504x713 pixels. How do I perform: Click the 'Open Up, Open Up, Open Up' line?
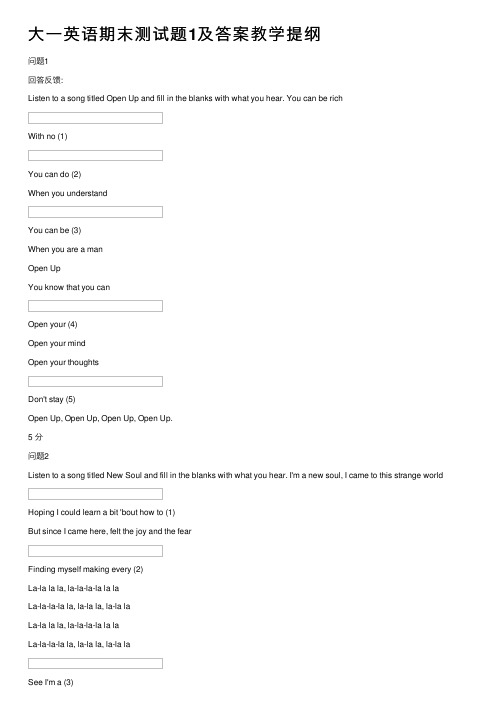(100, 418)
